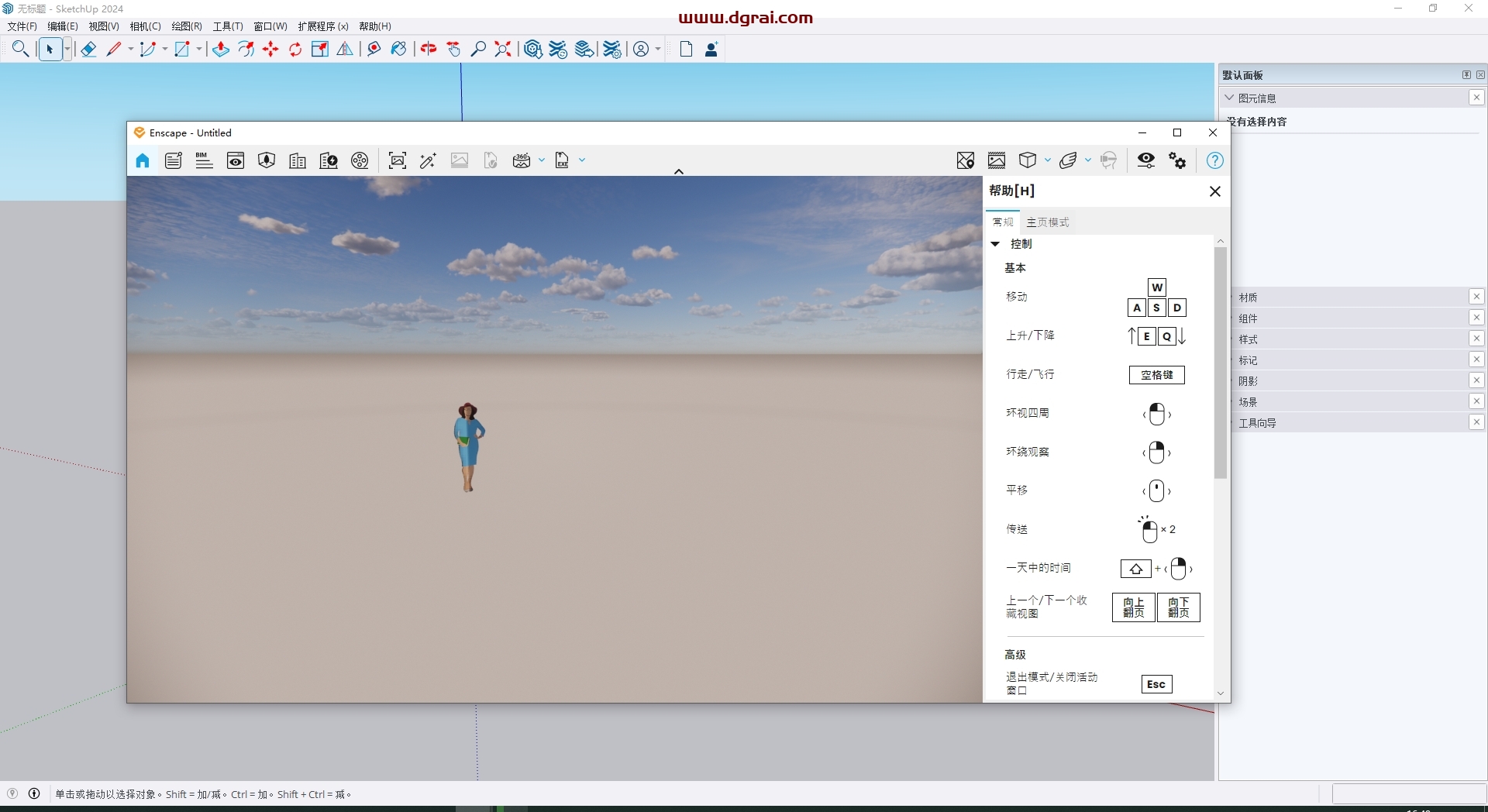
Task: Close the 标记 tray panel
Action: click(x=1476, y=360)
